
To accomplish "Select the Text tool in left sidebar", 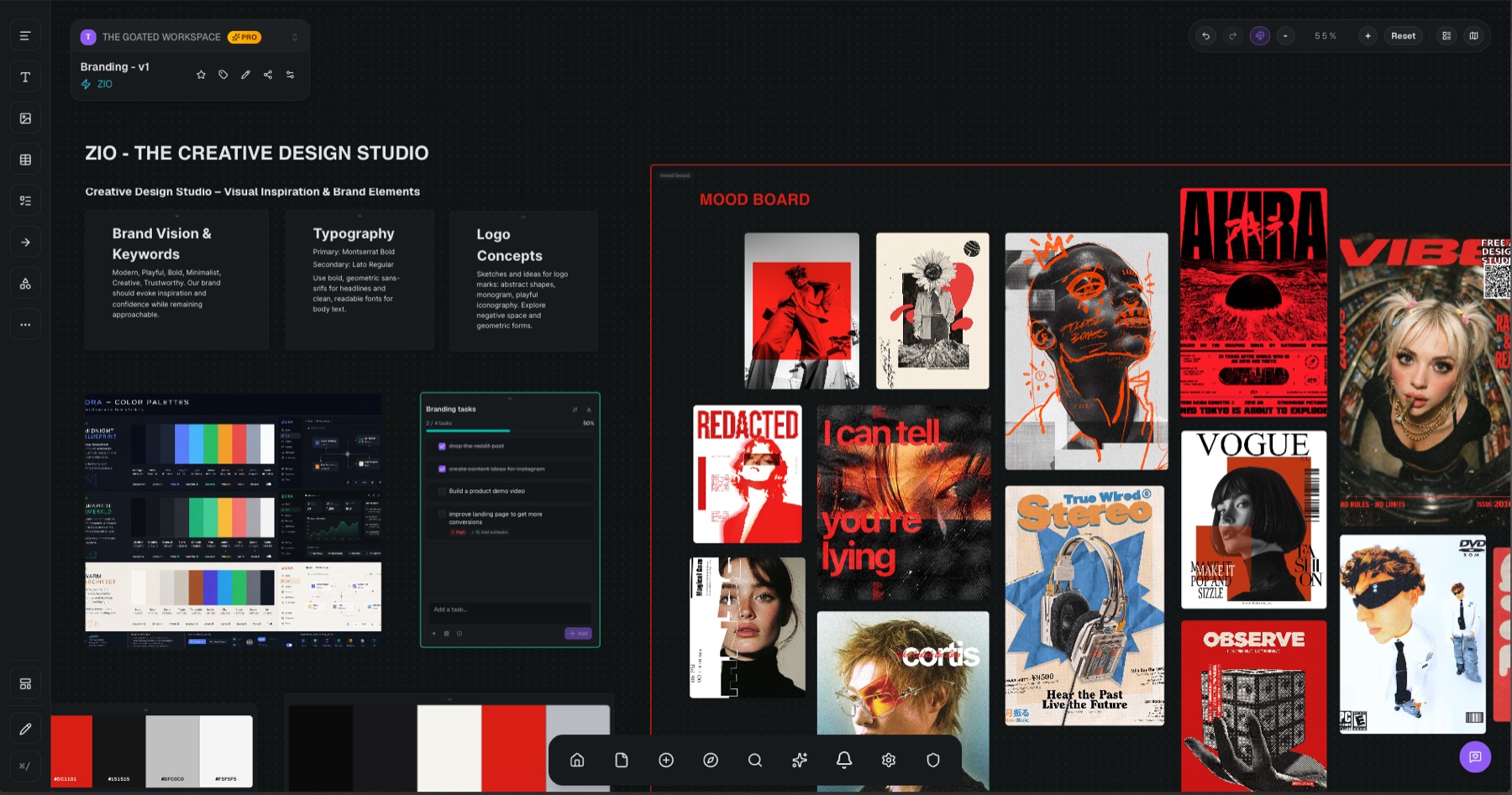I will point(25,77).
